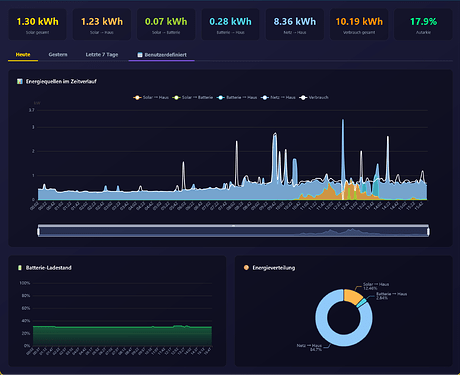The height and width of the screenshot is (375, 460).
Task: Hide the Batterie → Haus legend series
Action: [237, 97]
